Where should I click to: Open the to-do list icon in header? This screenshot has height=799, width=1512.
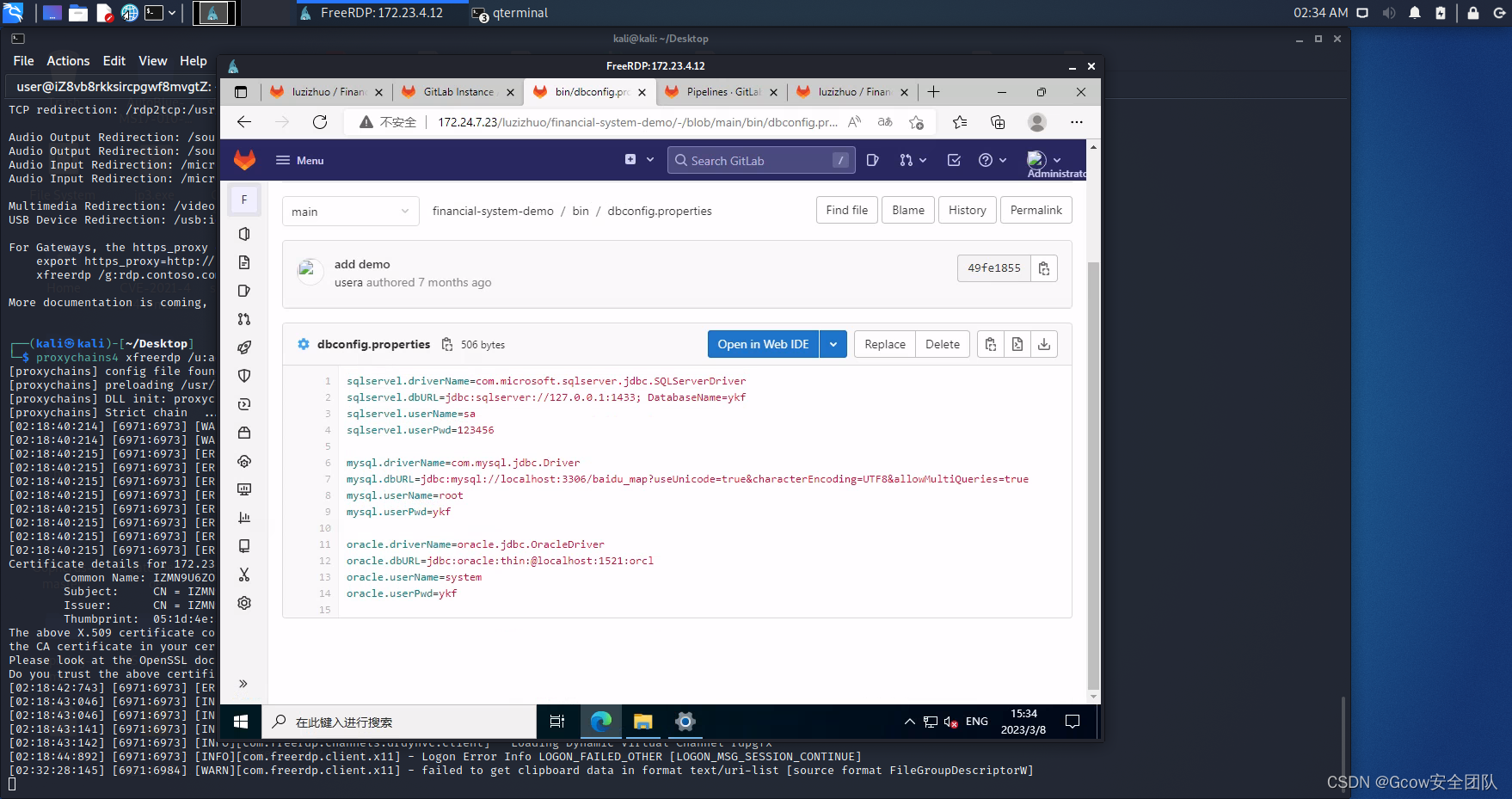coord(954,160)
